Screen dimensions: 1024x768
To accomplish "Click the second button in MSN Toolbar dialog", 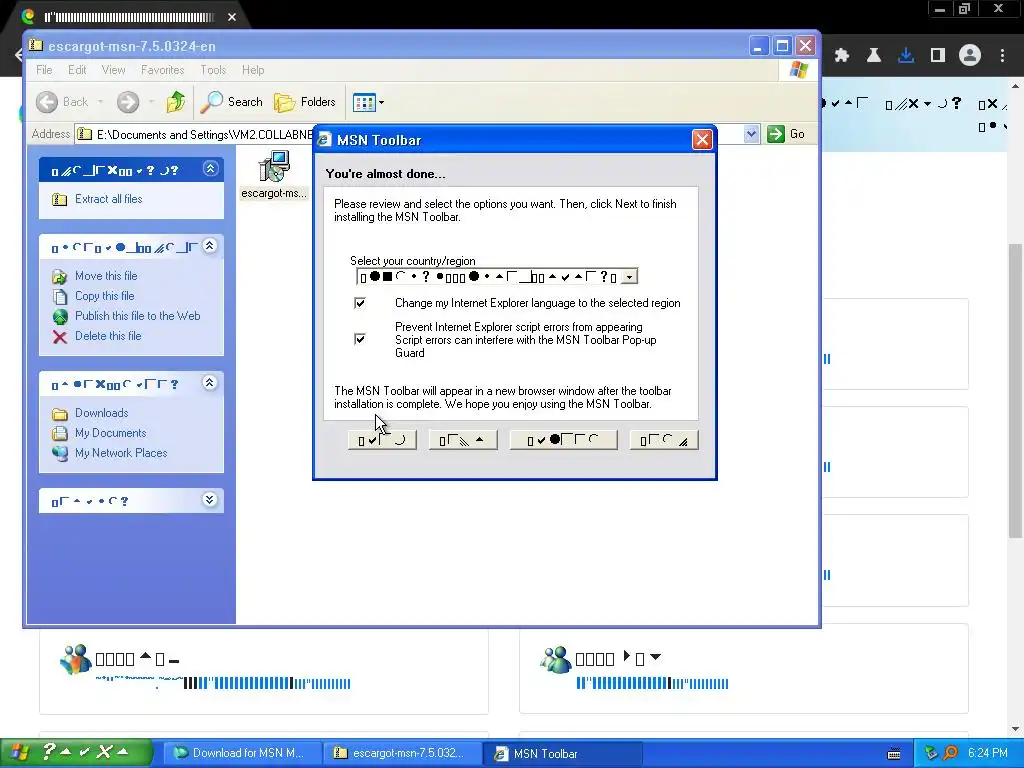I will [x=463, y=440].
